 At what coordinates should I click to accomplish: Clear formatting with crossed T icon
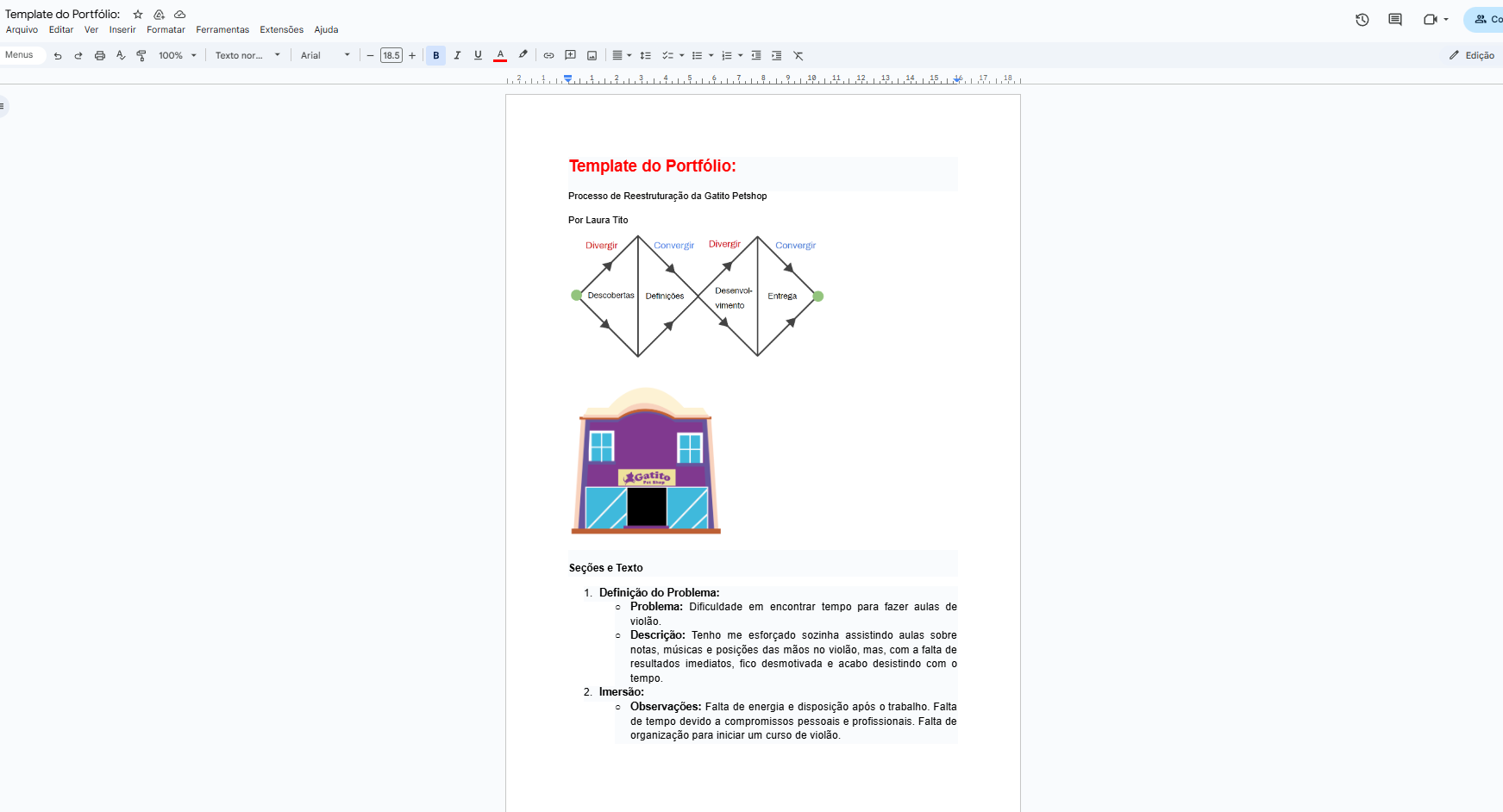[x=798, y=55]
